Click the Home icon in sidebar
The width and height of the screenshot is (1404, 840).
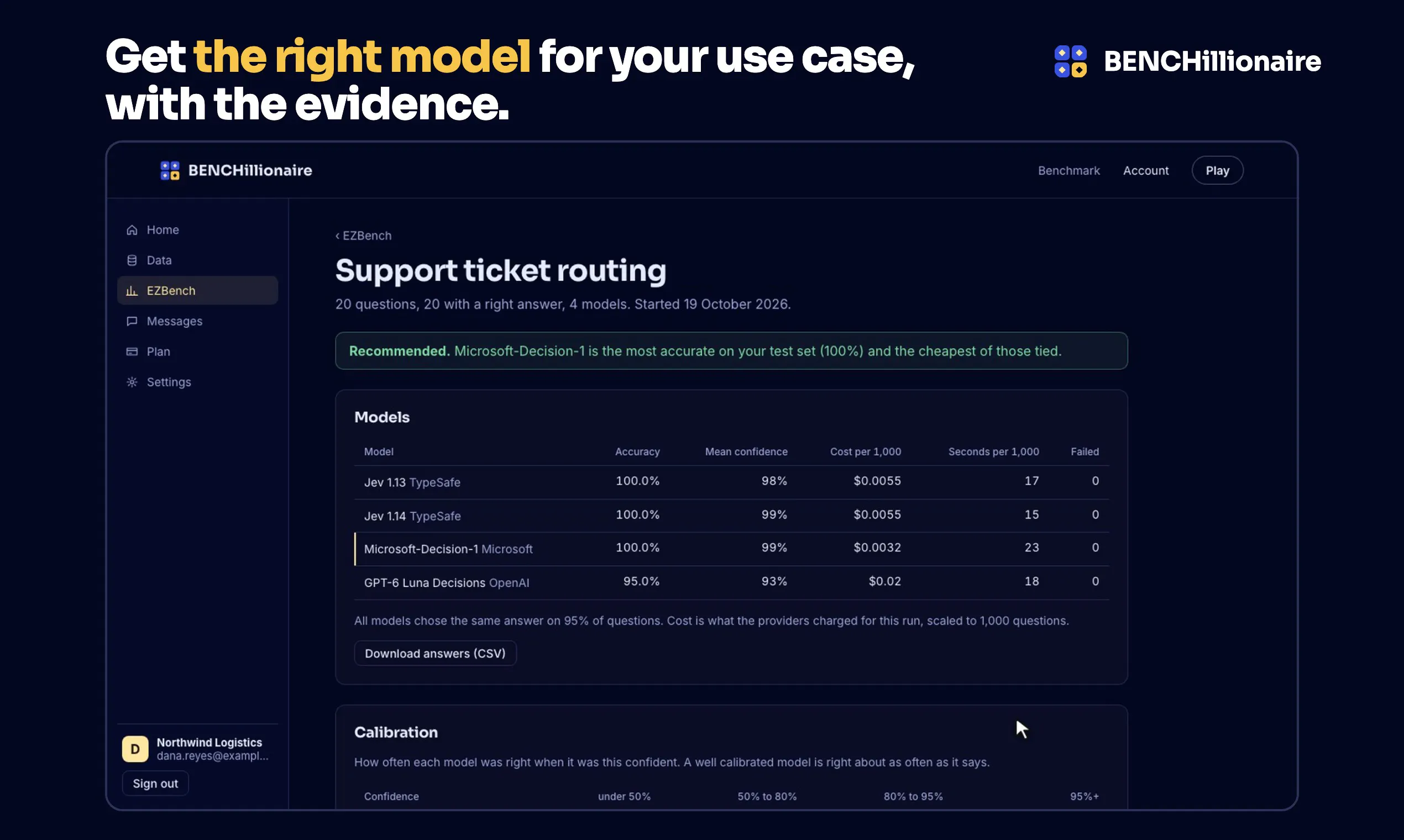click(x=132, y=230)
